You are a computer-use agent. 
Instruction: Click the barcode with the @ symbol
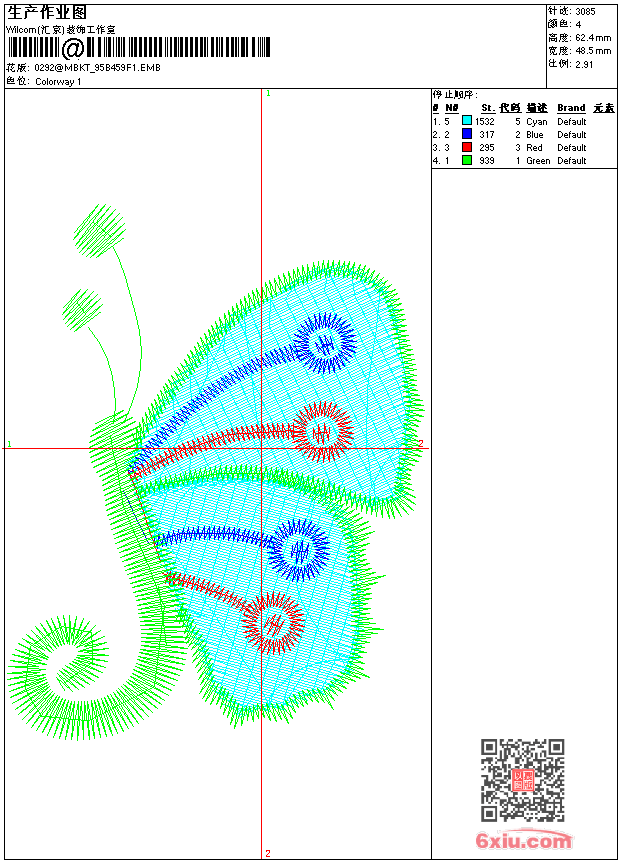tap(139, 48)
